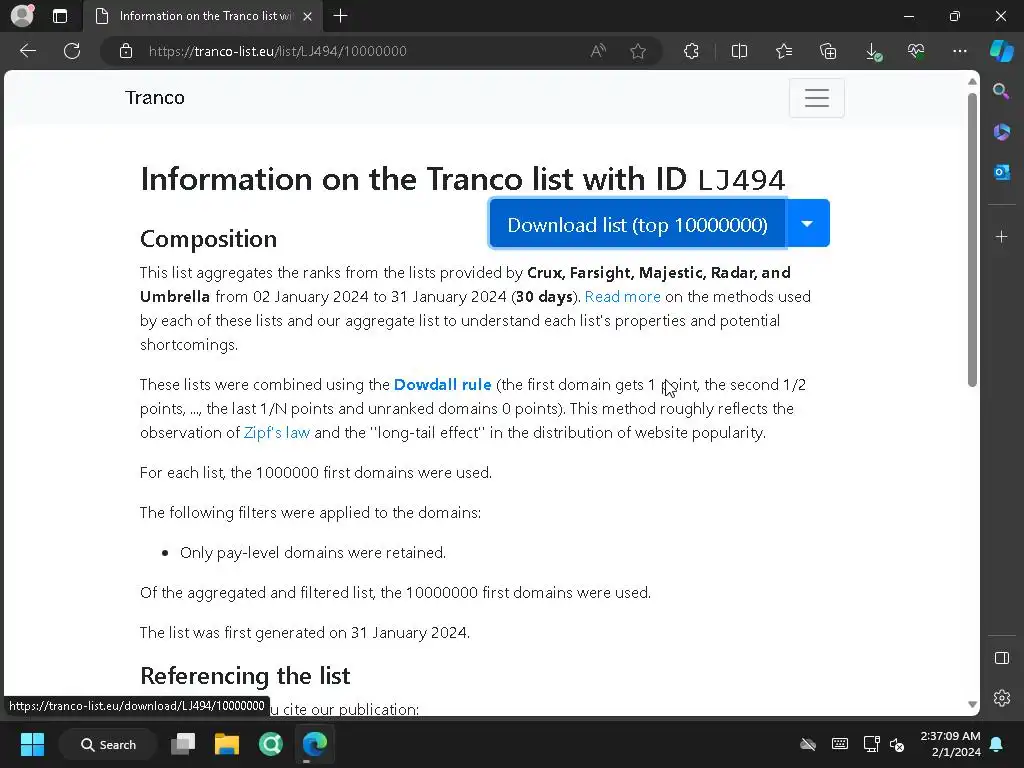Expand the download options dropdown arrow

(807, 224)
